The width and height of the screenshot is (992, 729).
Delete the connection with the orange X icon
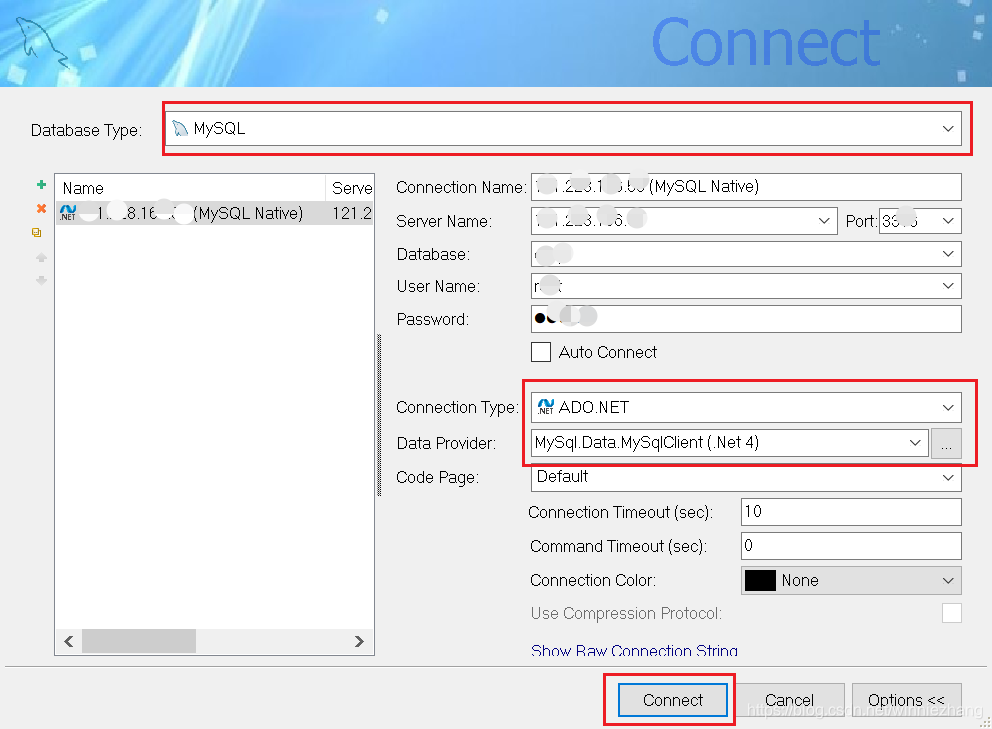41,208
